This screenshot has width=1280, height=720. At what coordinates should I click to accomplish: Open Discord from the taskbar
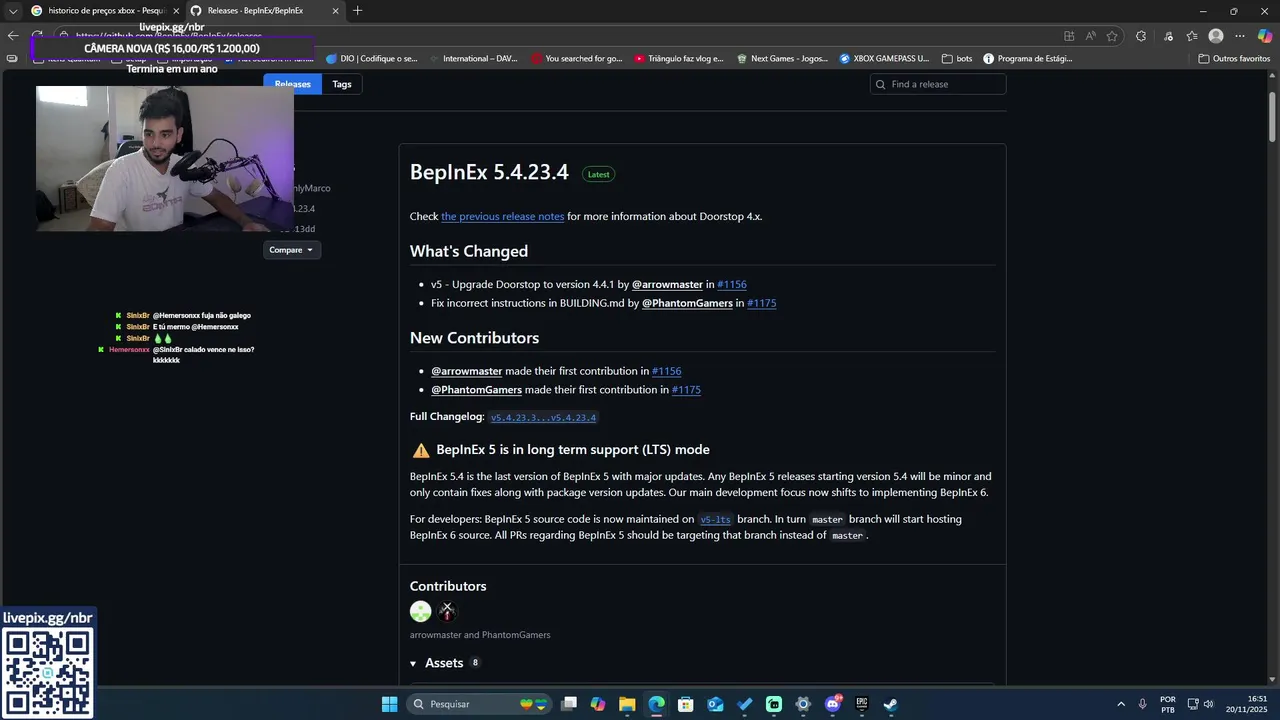coord(832,704)
